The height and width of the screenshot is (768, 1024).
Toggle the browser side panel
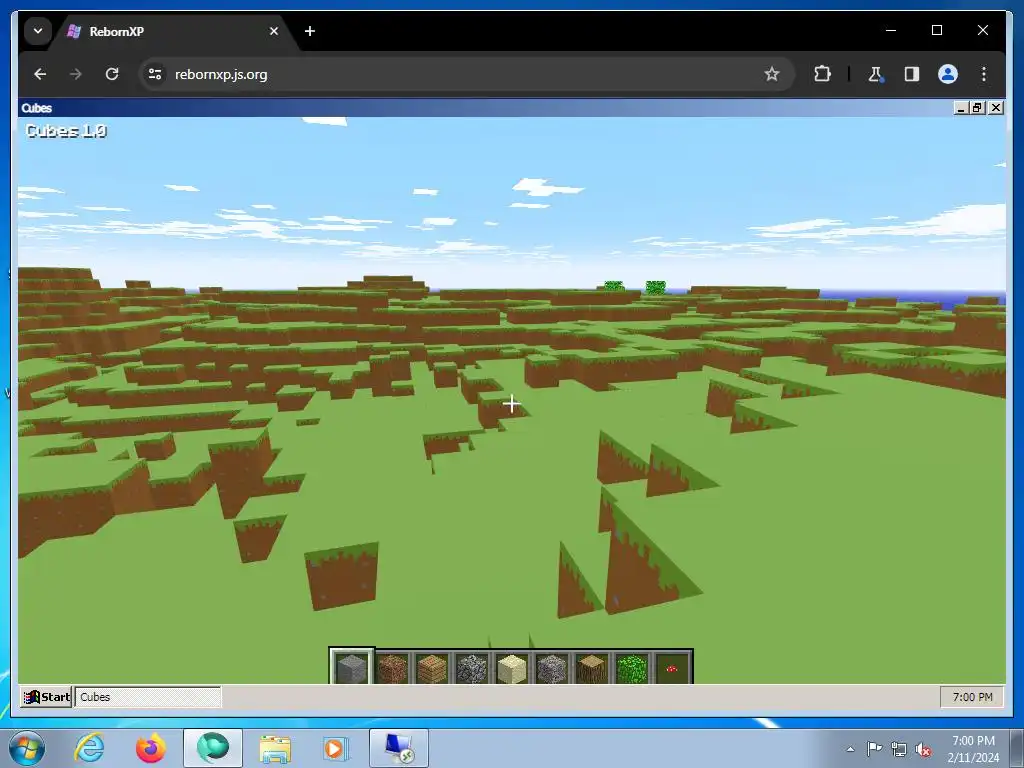(912, 74)
